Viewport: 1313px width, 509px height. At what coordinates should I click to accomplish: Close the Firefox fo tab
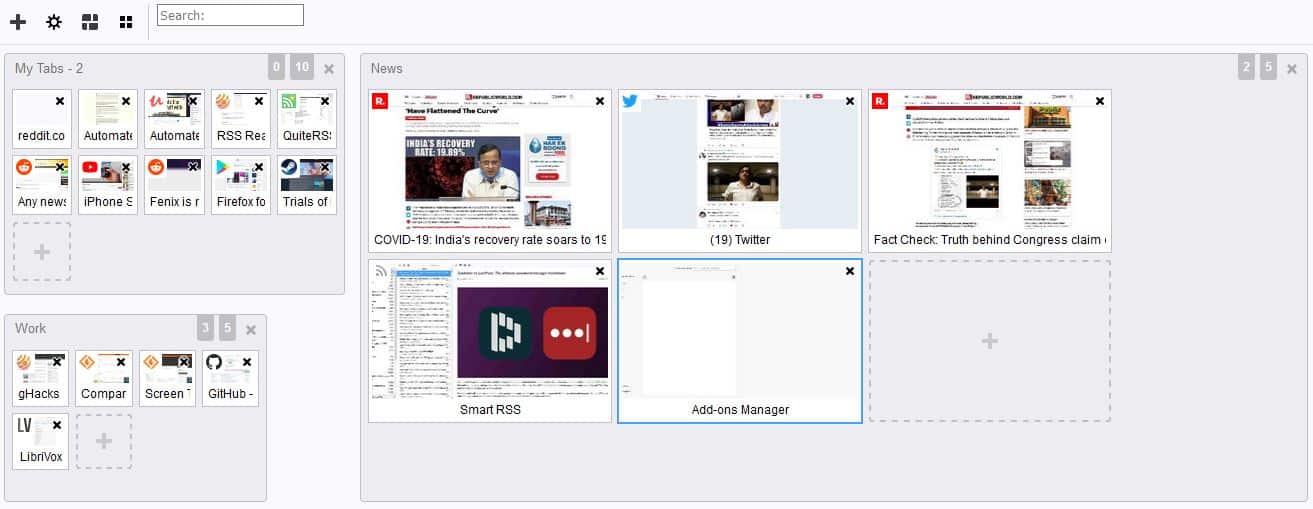coord(259,167)
